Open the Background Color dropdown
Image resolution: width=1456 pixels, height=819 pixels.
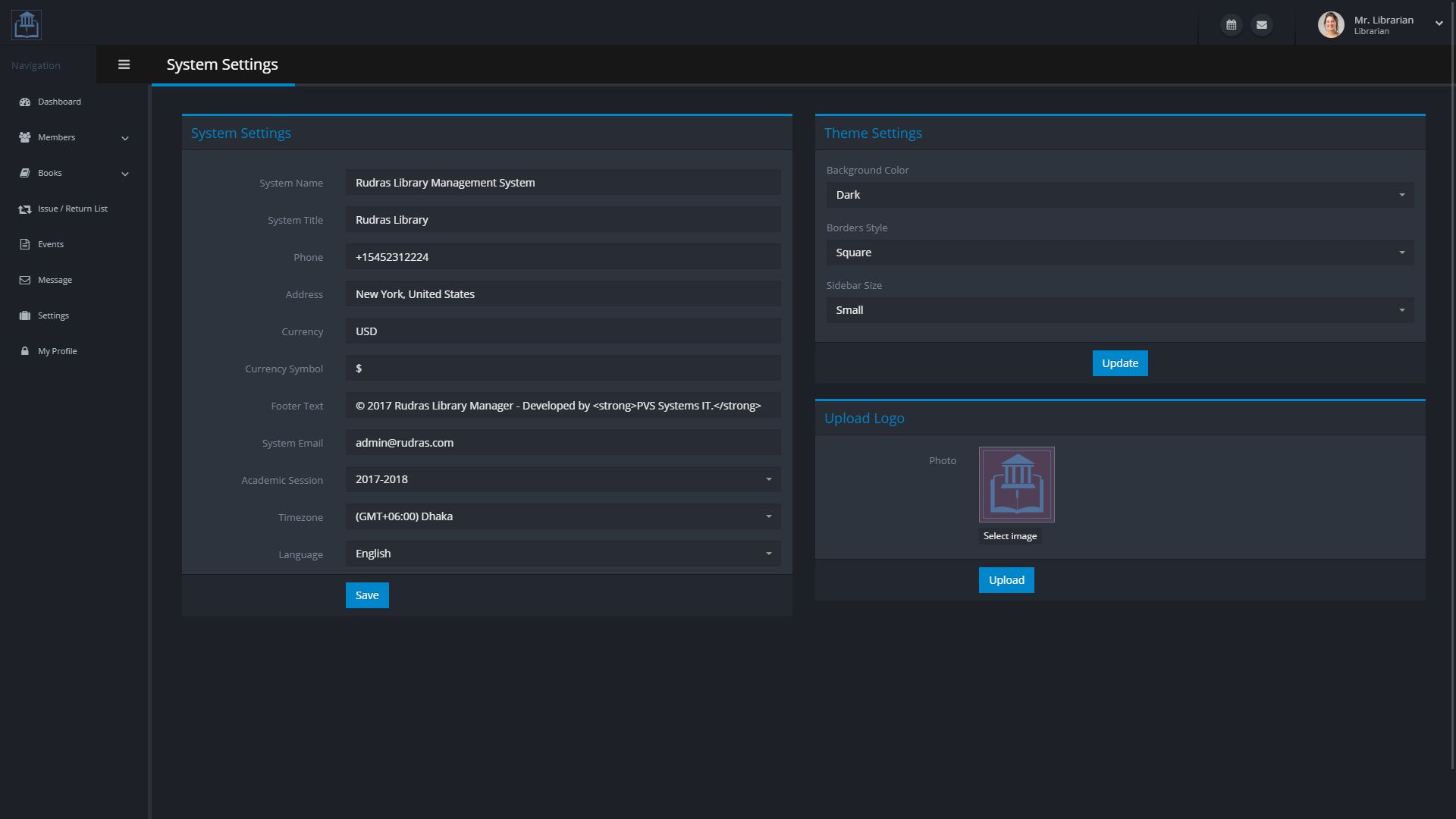click(x=1119, y=195)
